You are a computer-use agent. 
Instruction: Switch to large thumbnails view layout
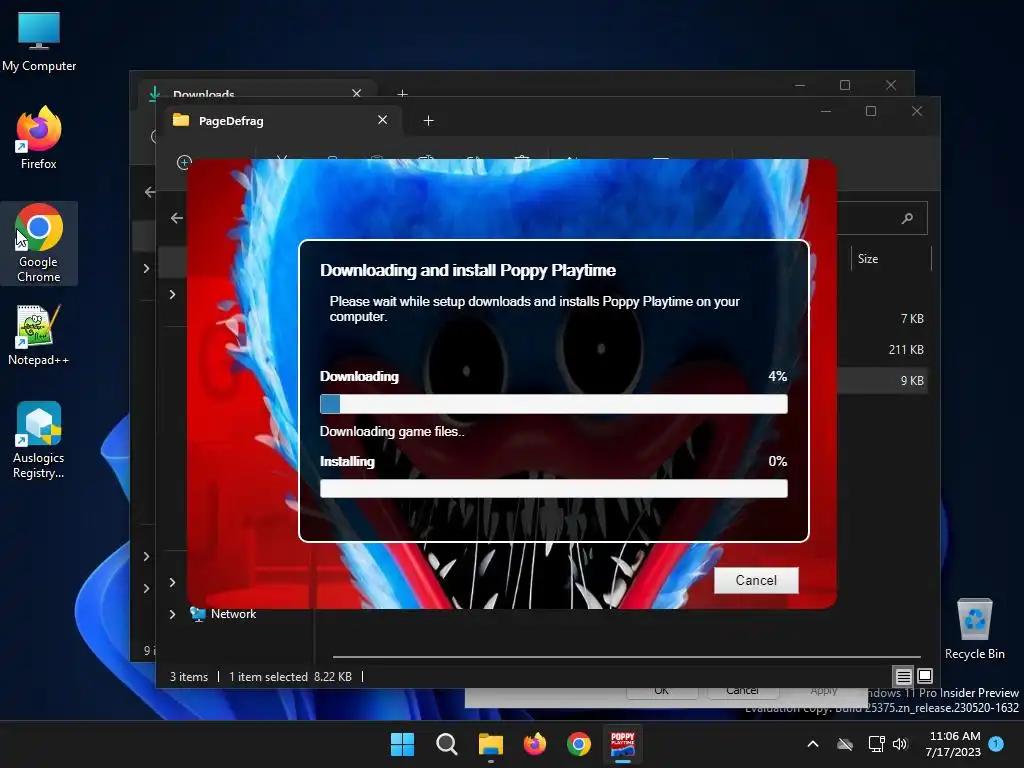(925, 676)
